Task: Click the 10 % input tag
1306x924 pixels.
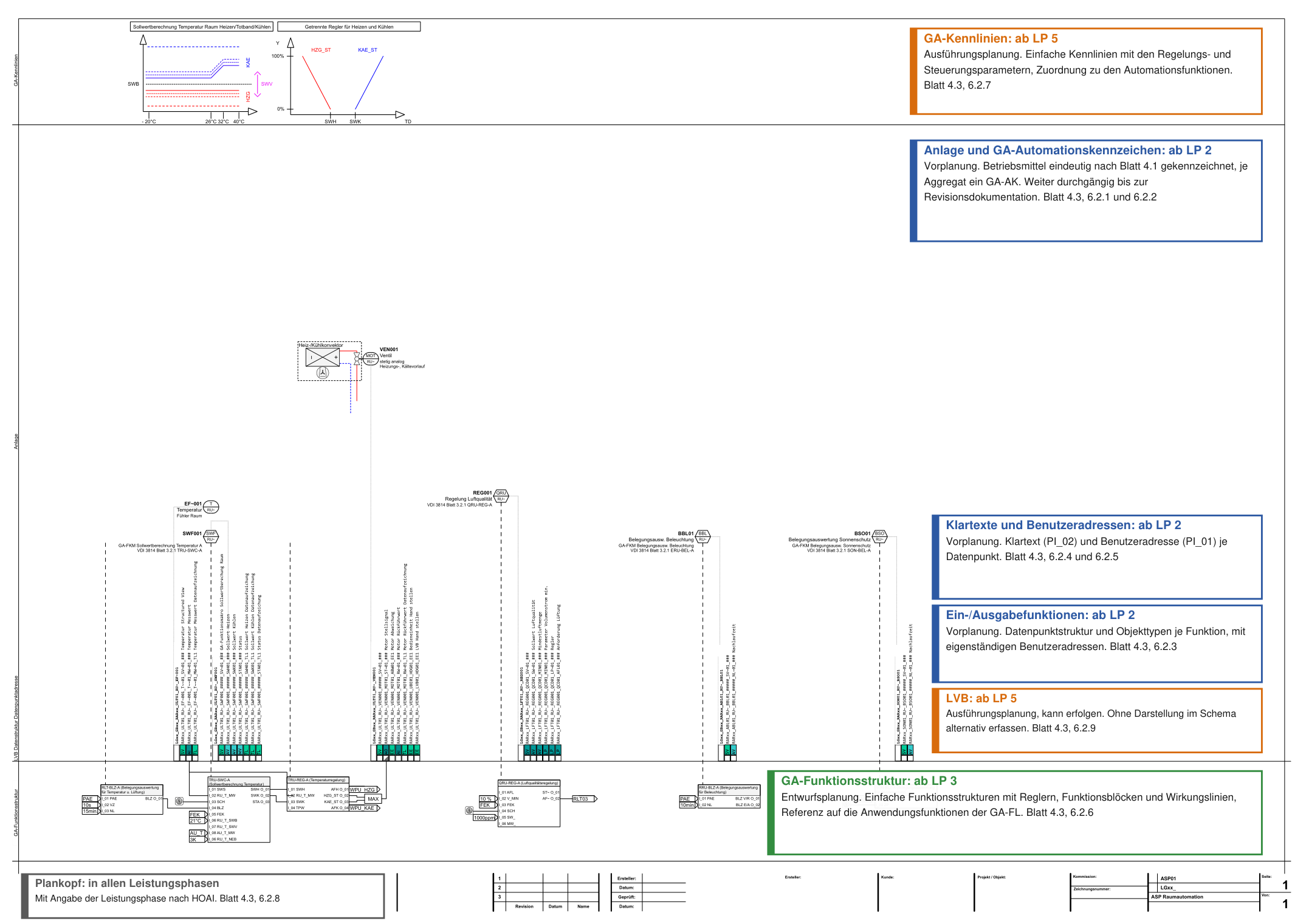Action: 489,799
